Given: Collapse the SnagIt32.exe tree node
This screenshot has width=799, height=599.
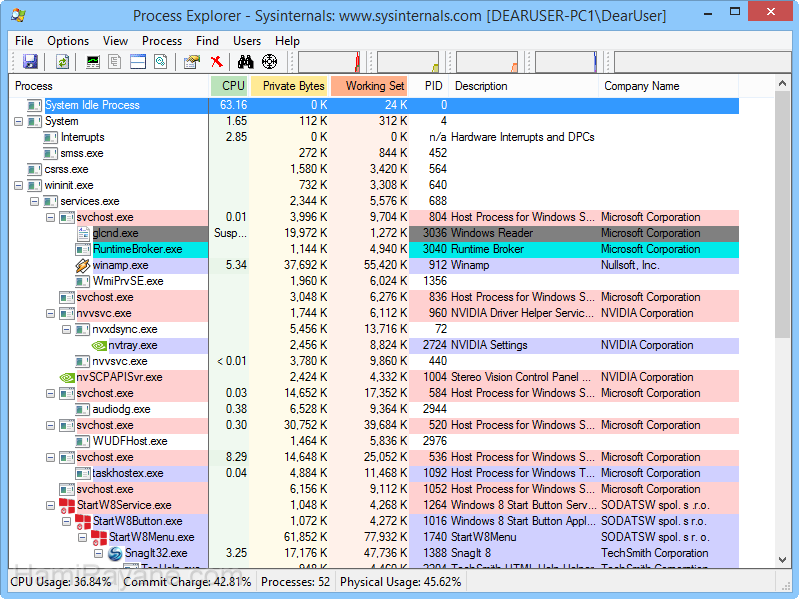Looking at the screenshot, I should click(x=98, y=553).
